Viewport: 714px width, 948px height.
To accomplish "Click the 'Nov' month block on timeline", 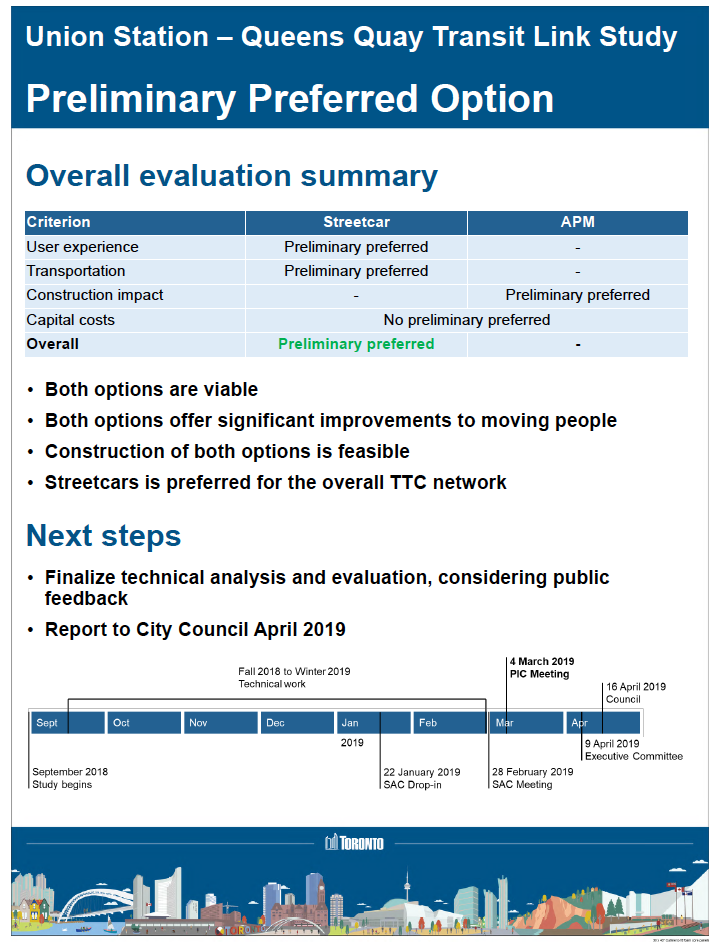I will click(x=221, y=722).
